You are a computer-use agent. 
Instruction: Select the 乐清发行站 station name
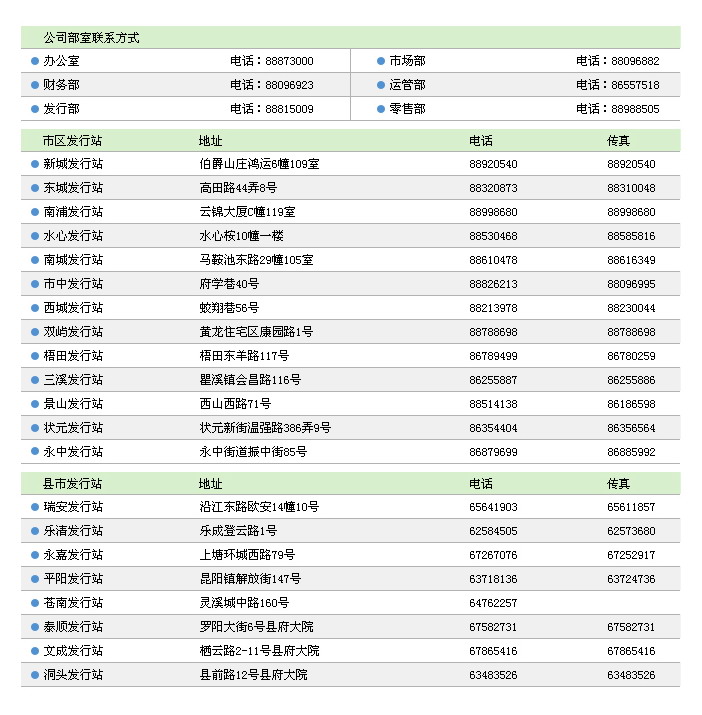[73, 531]
